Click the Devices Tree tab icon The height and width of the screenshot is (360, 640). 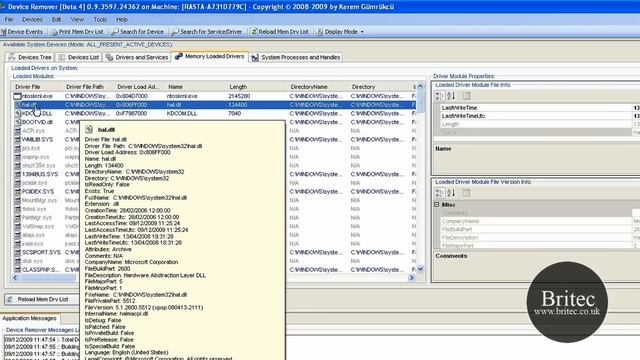[11, 57]
